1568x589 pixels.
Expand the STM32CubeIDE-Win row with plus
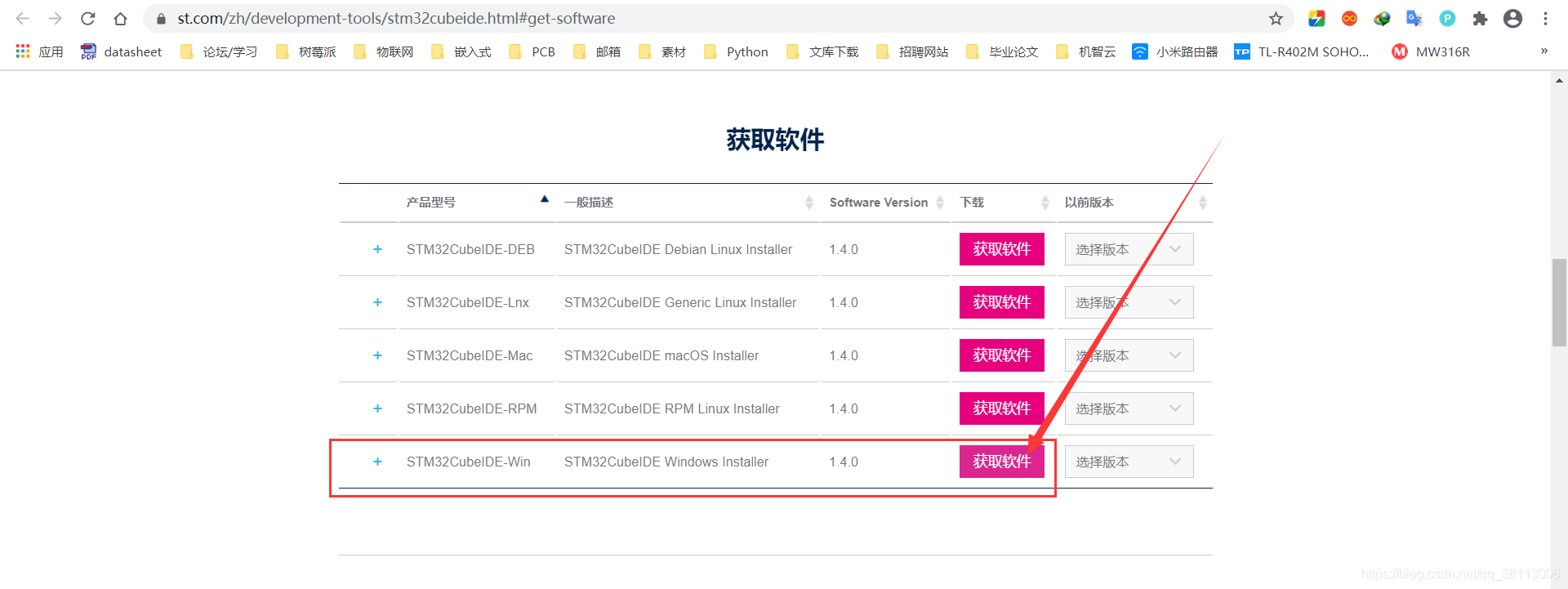point(377,462)
